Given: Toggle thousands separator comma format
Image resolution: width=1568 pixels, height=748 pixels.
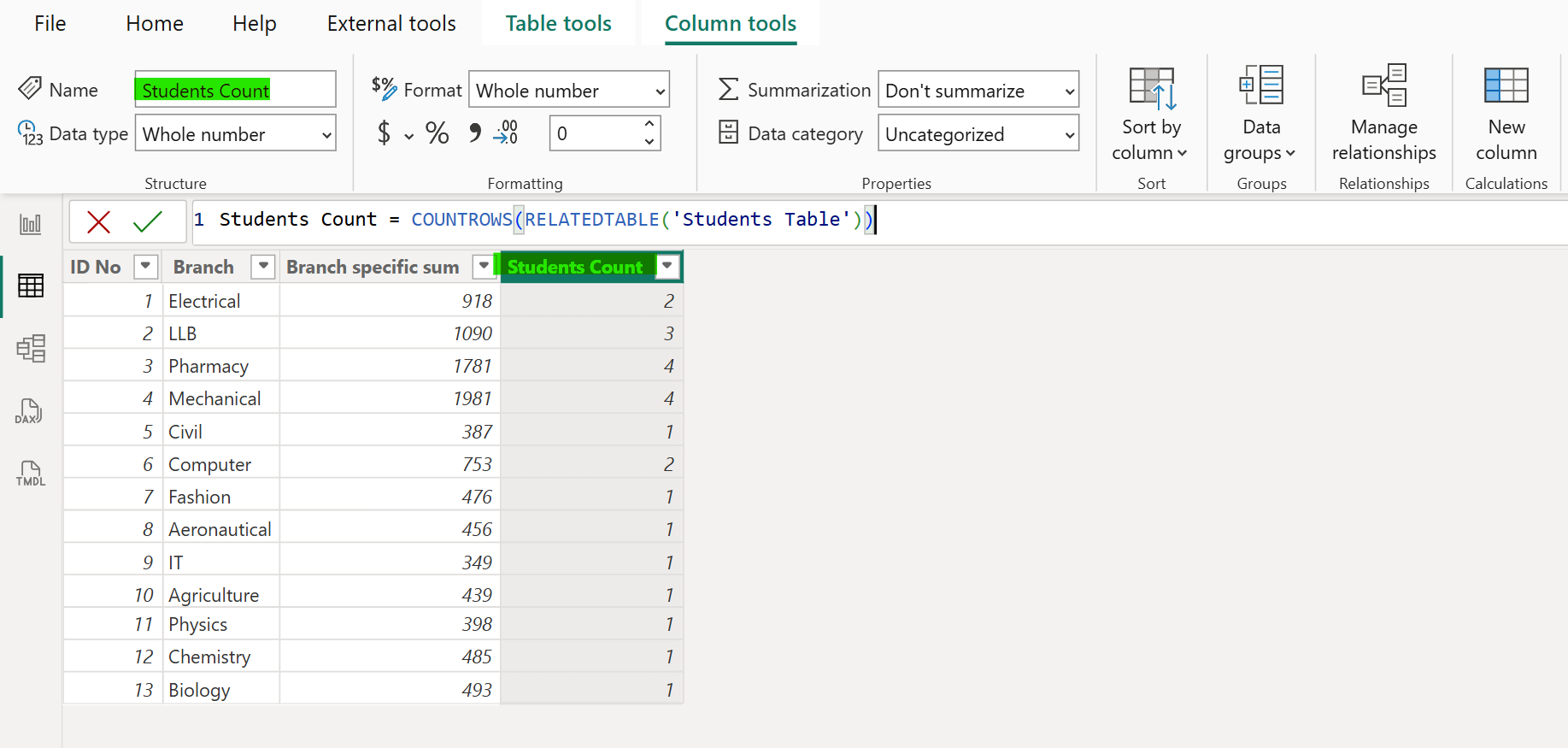Looking at the screenshot, I should pyautogui.click(x=474, y=133).
